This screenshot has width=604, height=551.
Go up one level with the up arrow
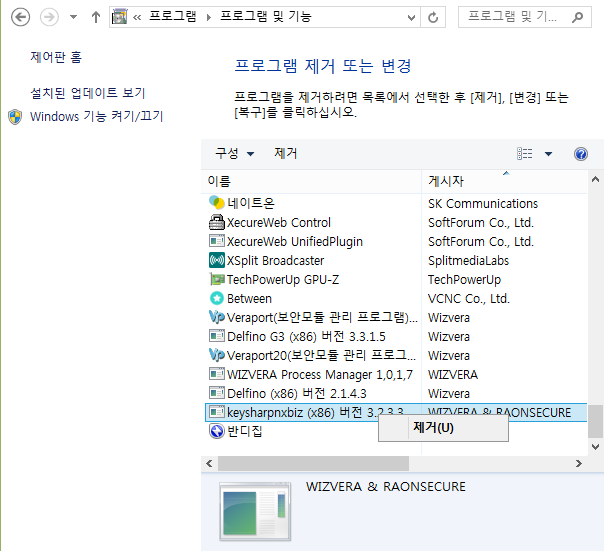pos(96,17)
